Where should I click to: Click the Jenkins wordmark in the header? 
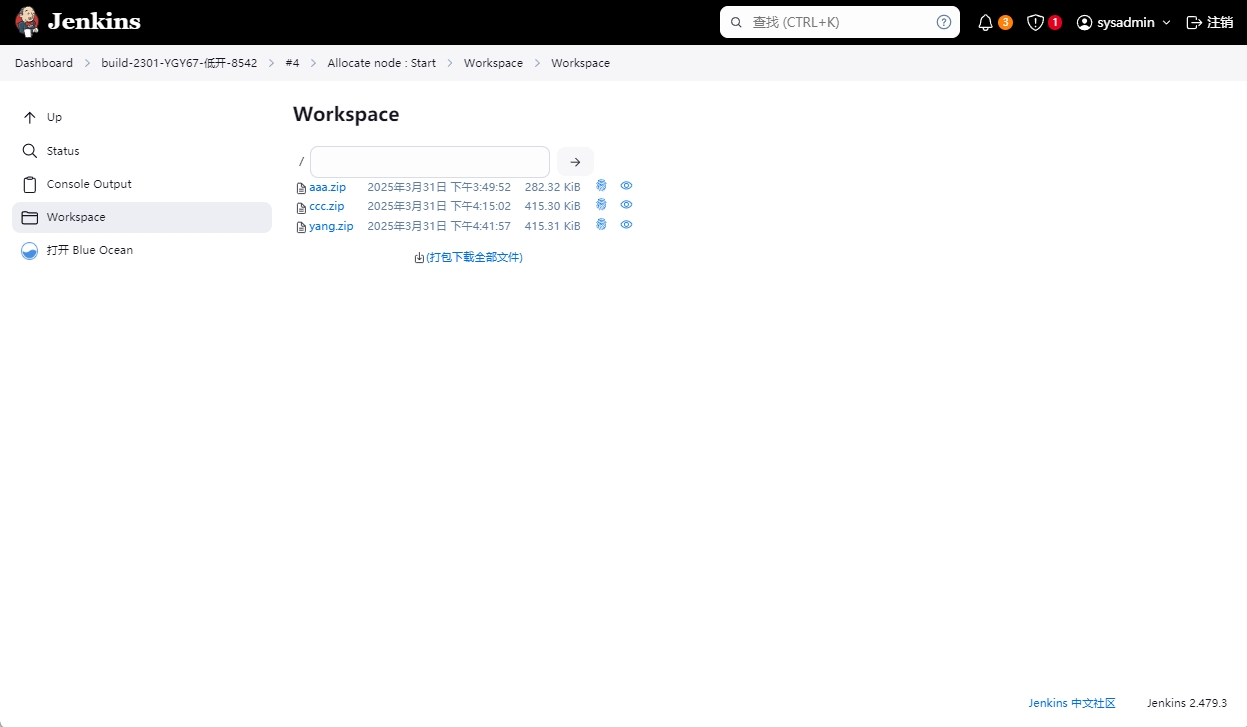94,22
